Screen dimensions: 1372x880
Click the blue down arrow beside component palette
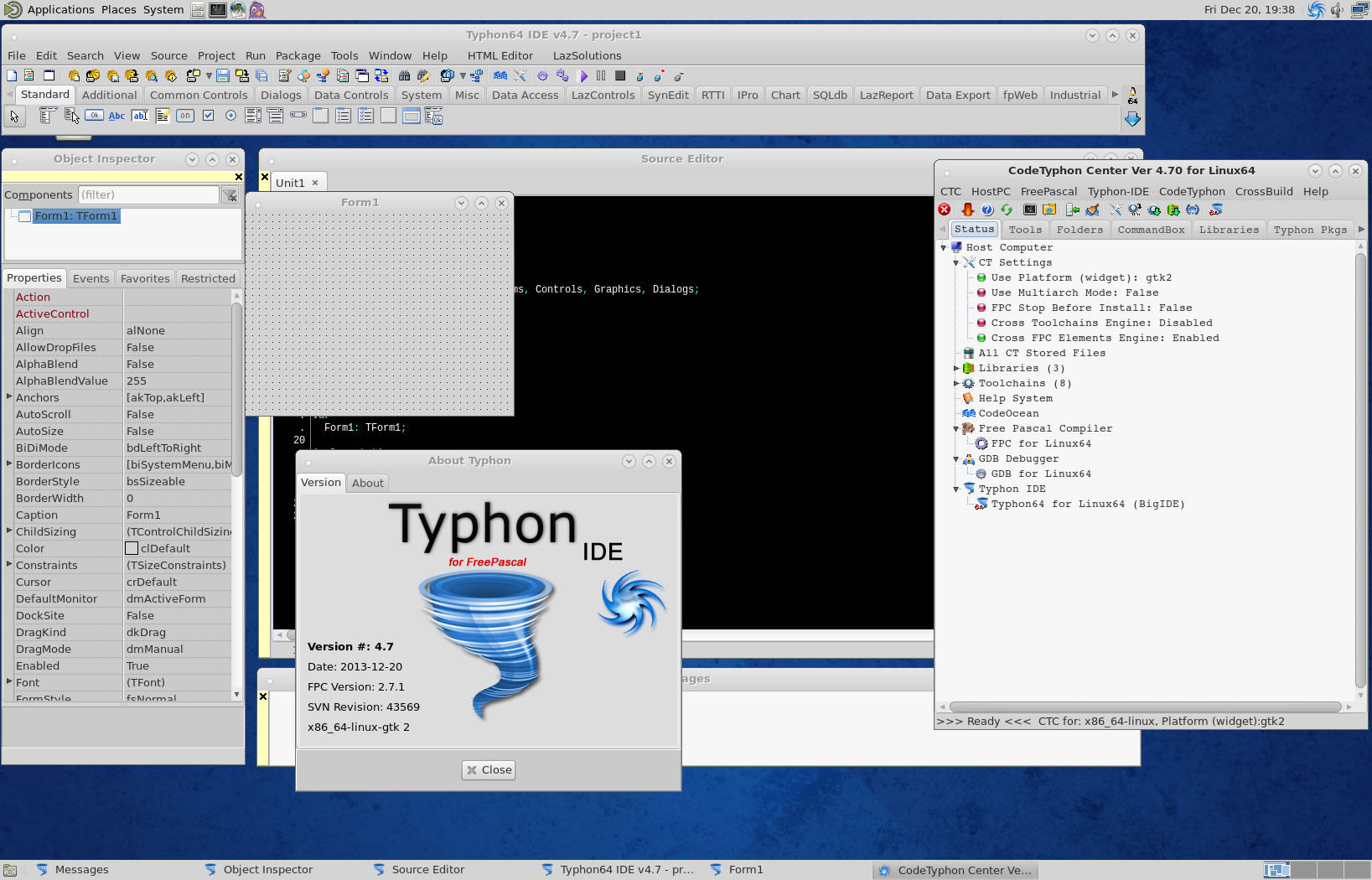pos(1132,119)
